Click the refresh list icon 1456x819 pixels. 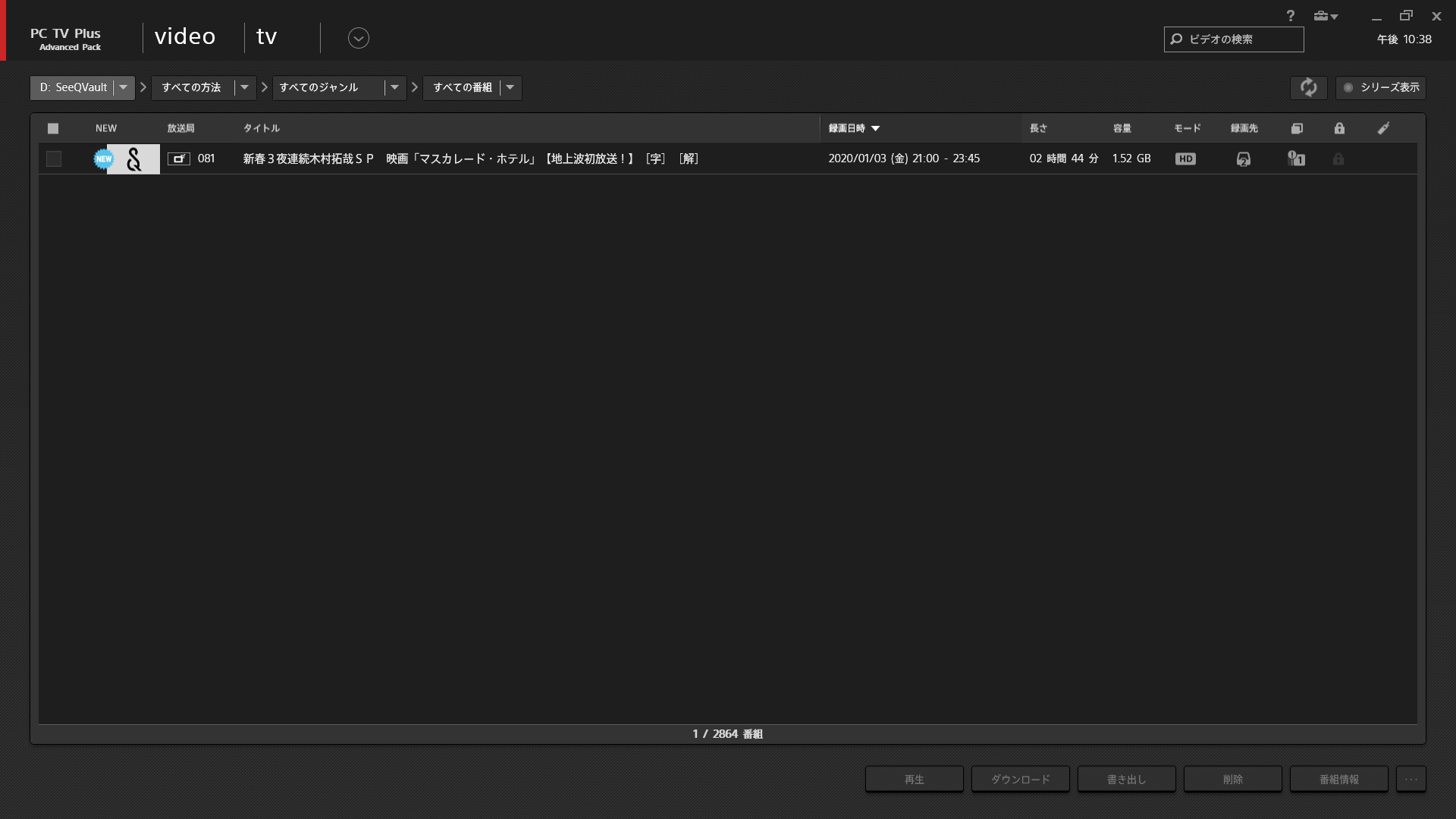coord(1308,87)
